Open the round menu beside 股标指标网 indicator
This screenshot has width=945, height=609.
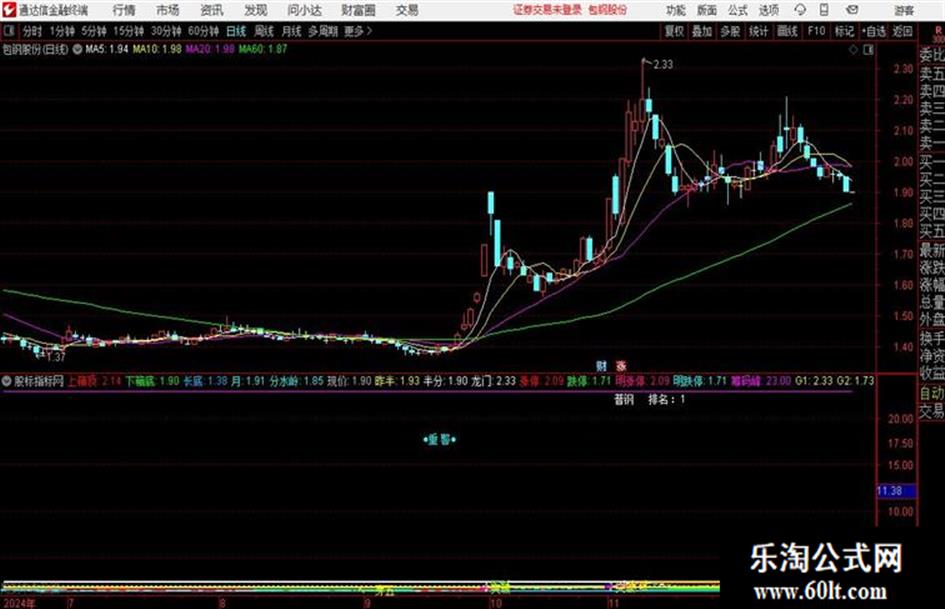[x=7, y=381]
